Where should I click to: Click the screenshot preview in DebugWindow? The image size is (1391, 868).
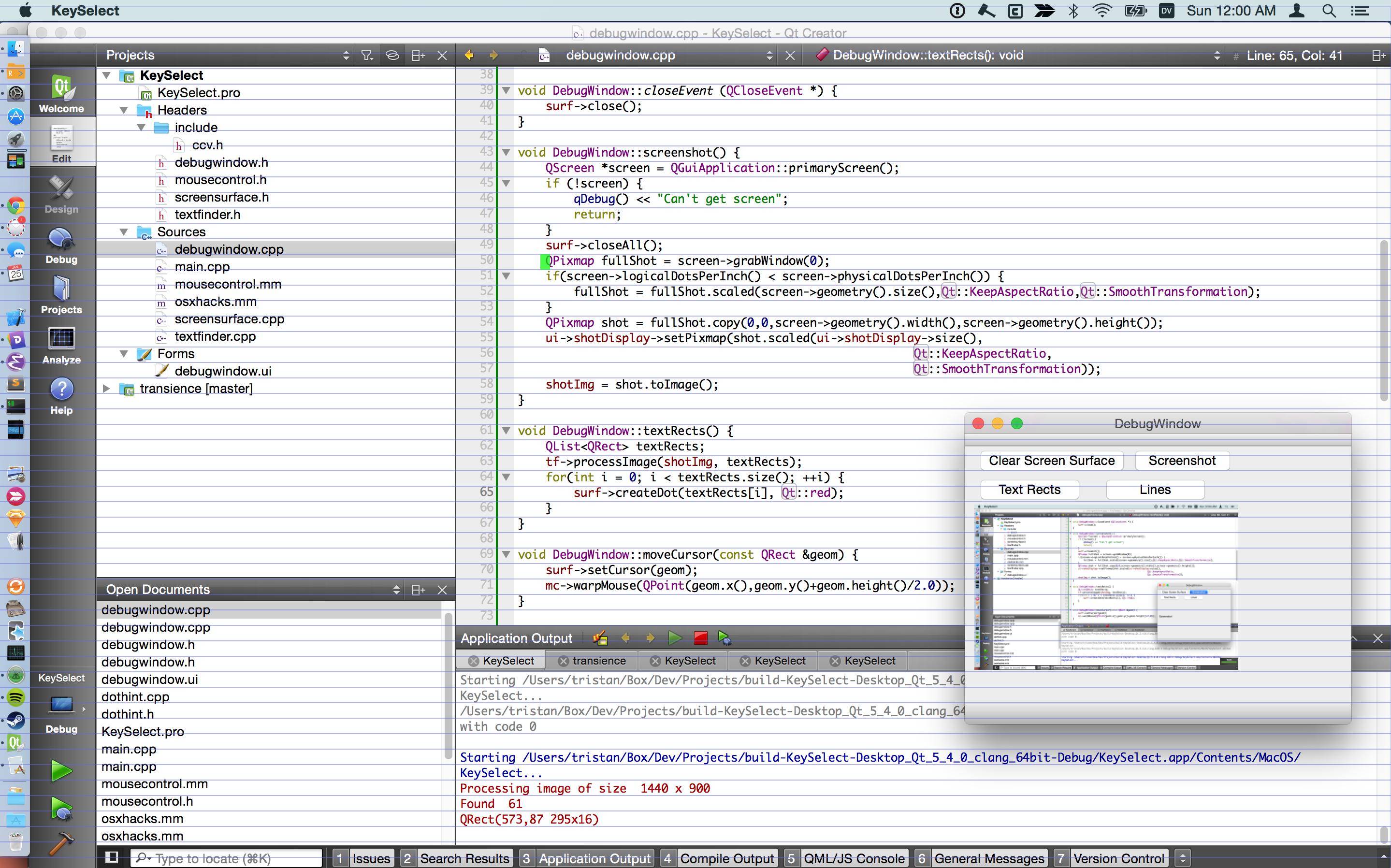1106,587
